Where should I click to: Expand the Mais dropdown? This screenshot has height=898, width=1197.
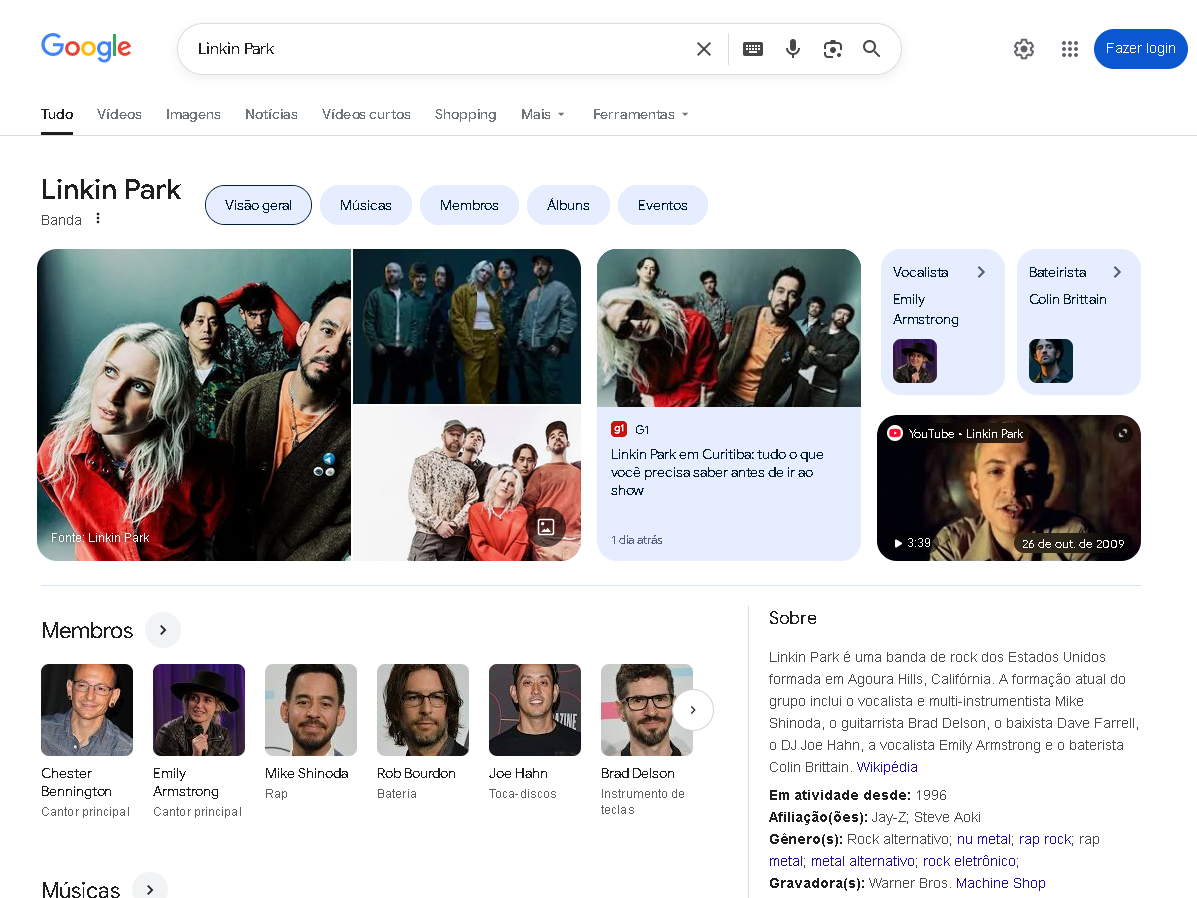(543, 114)
